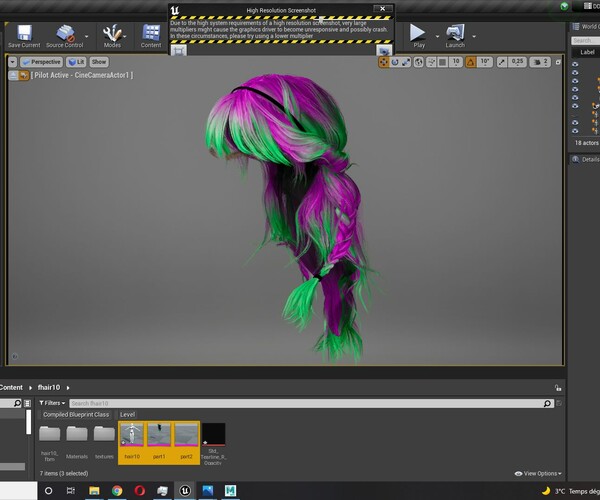Image resolution: width=600 pixels, height=500 pixels.
Task: Toggle visibility of the sixth actor in World Outliner
Action: pyautogui.click(x=575, y=106)
